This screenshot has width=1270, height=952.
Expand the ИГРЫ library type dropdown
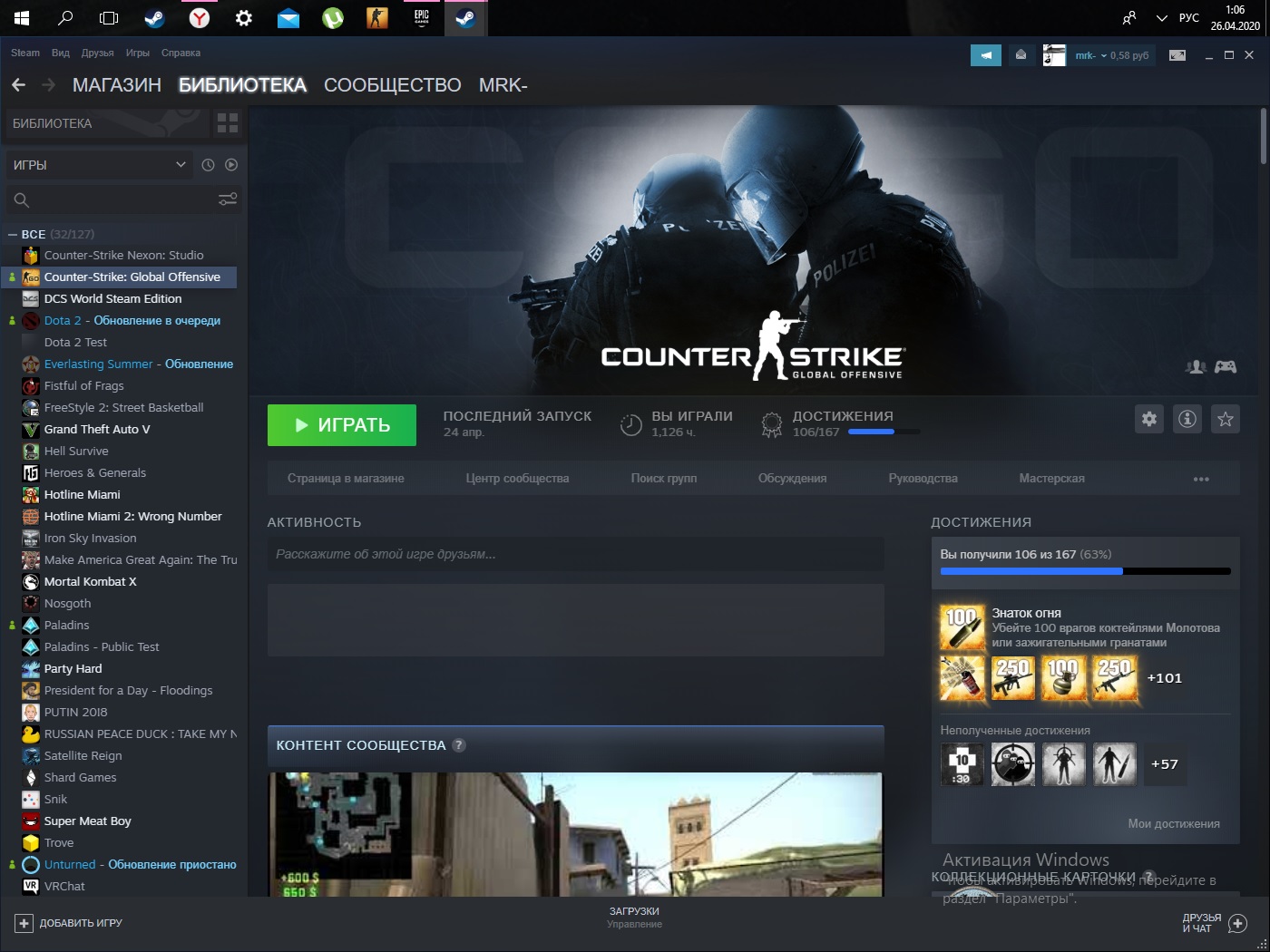pyautogui.click(x=99, y=165)
